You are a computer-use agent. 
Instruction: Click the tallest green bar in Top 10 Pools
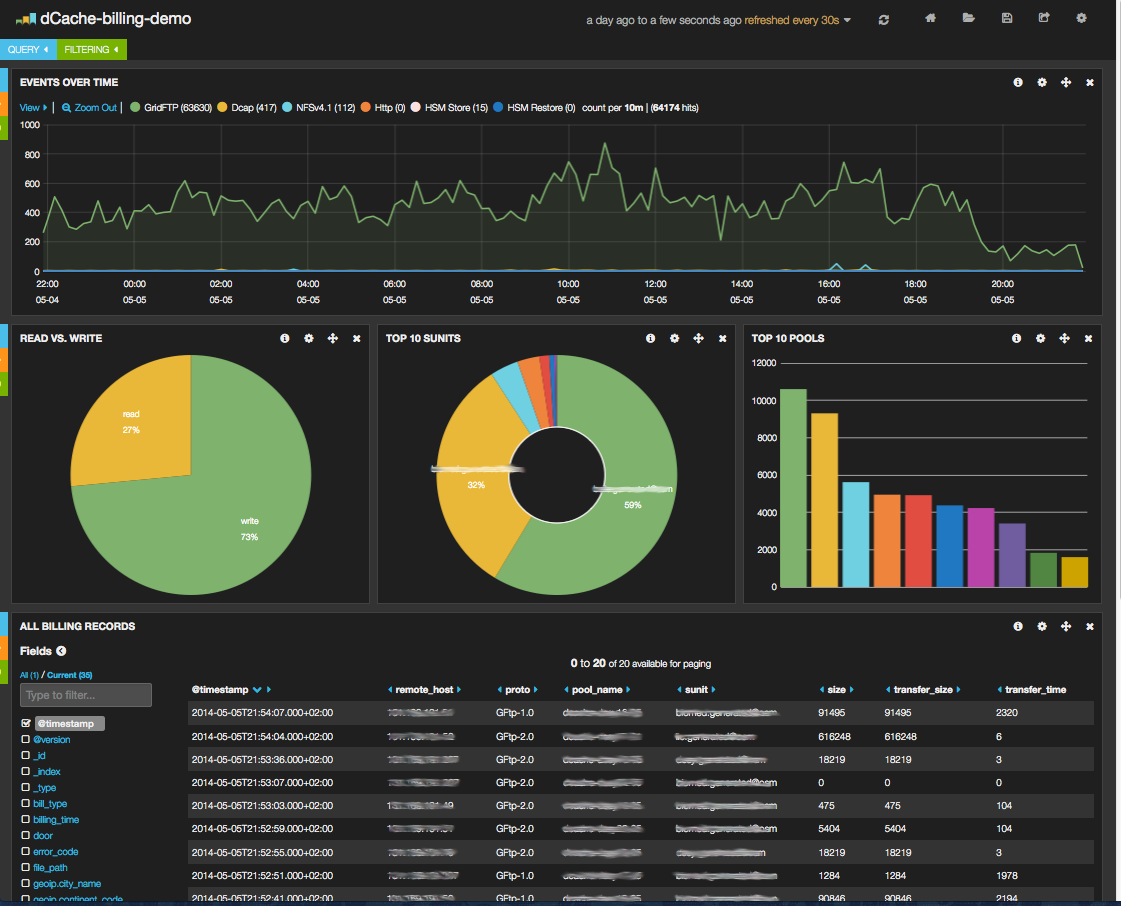point(793,488)
